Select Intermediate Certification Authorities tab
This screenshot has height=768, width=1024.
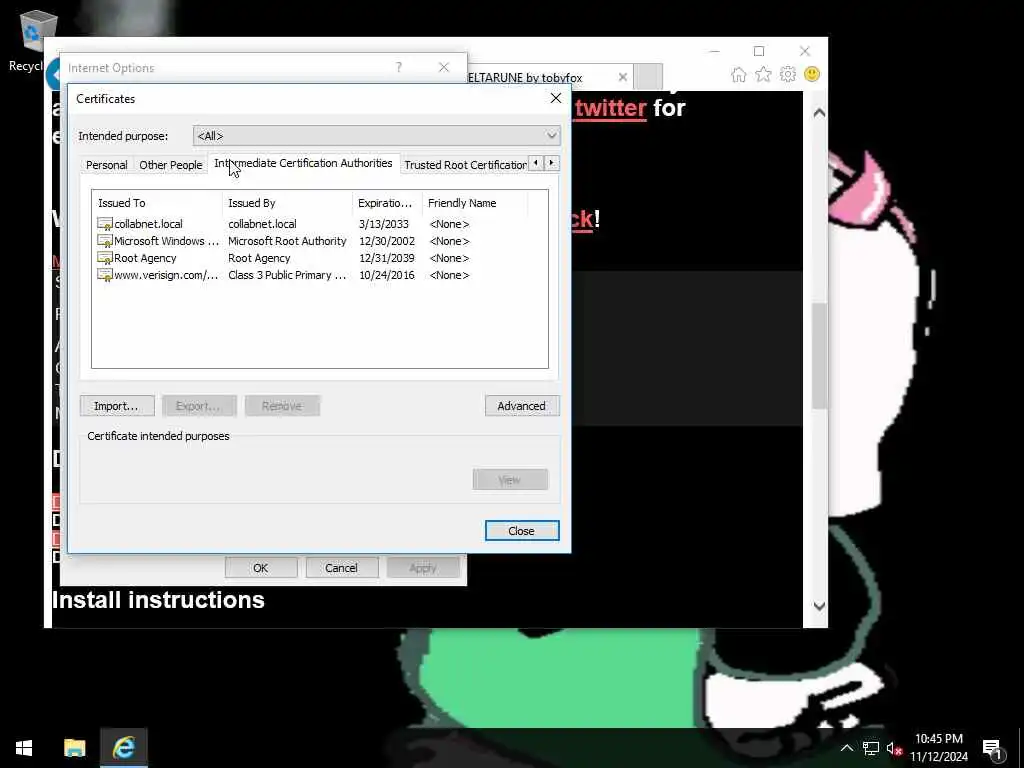click(x=303, y=163)
